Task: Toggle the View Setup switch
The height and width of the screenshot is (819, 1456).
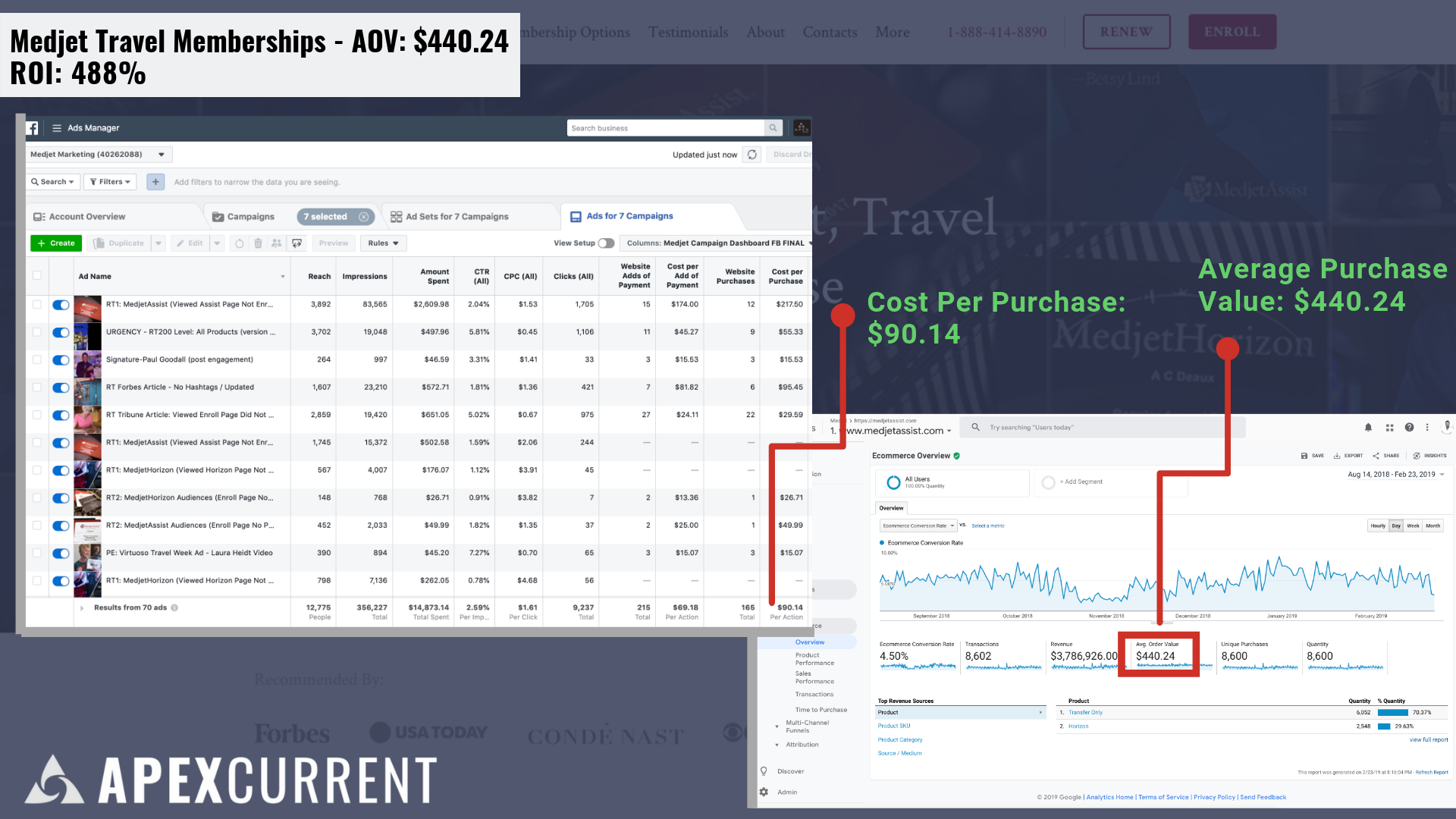Action: pos(606,243)
